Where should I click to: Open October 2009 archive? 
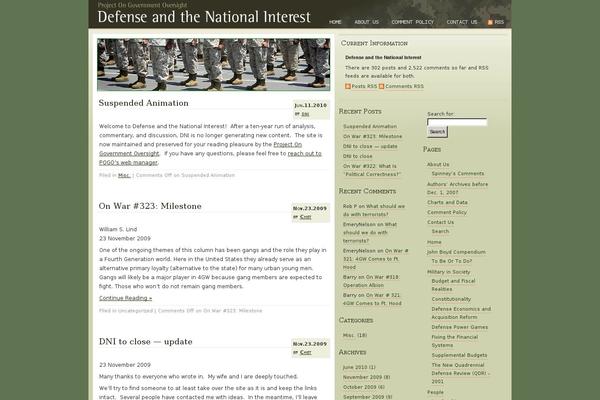click(x=364, y=387)
